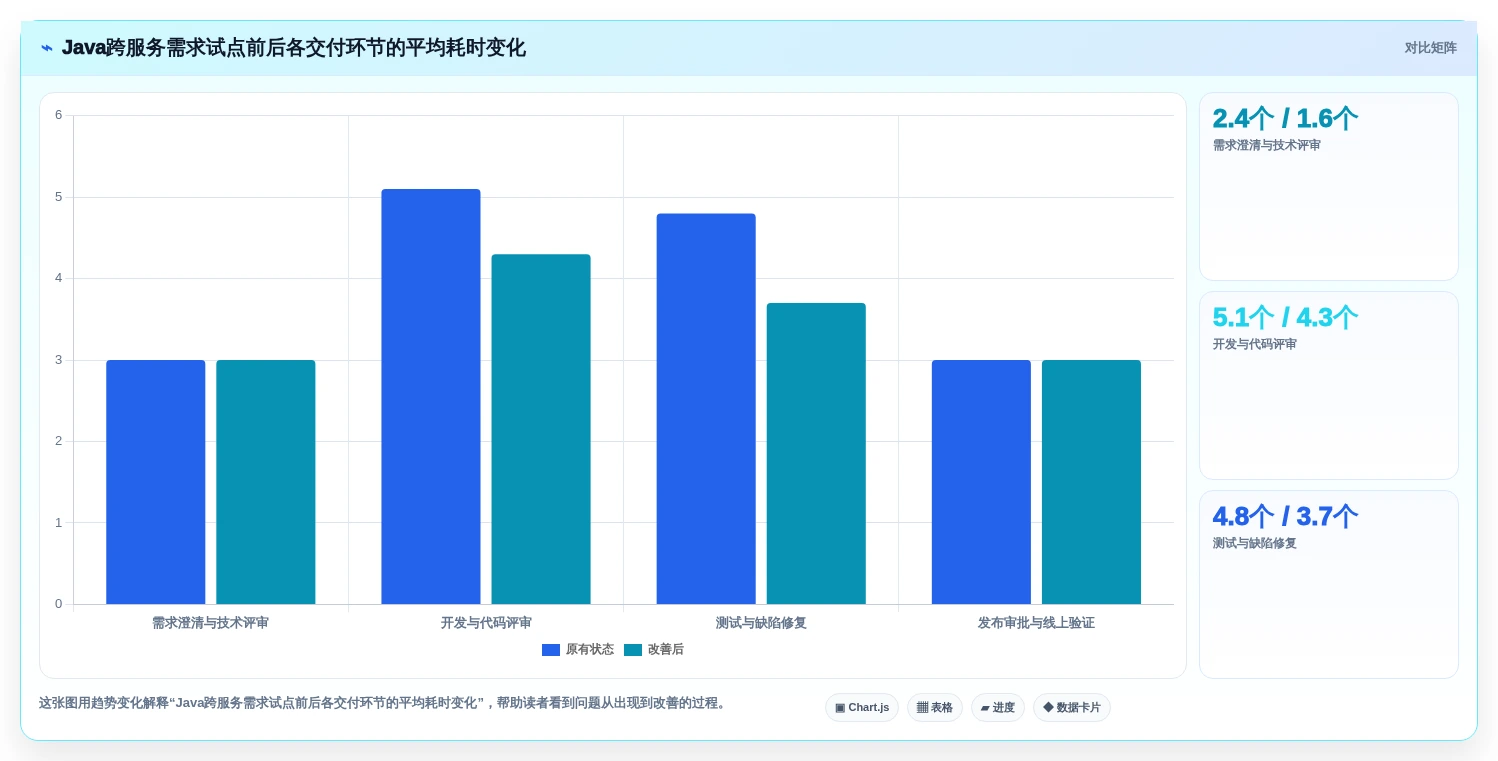The width and height of the screenshot is (1498, 761).
Task: Click the x-axis label 开发与代码评审
Action: click(486, 623)
